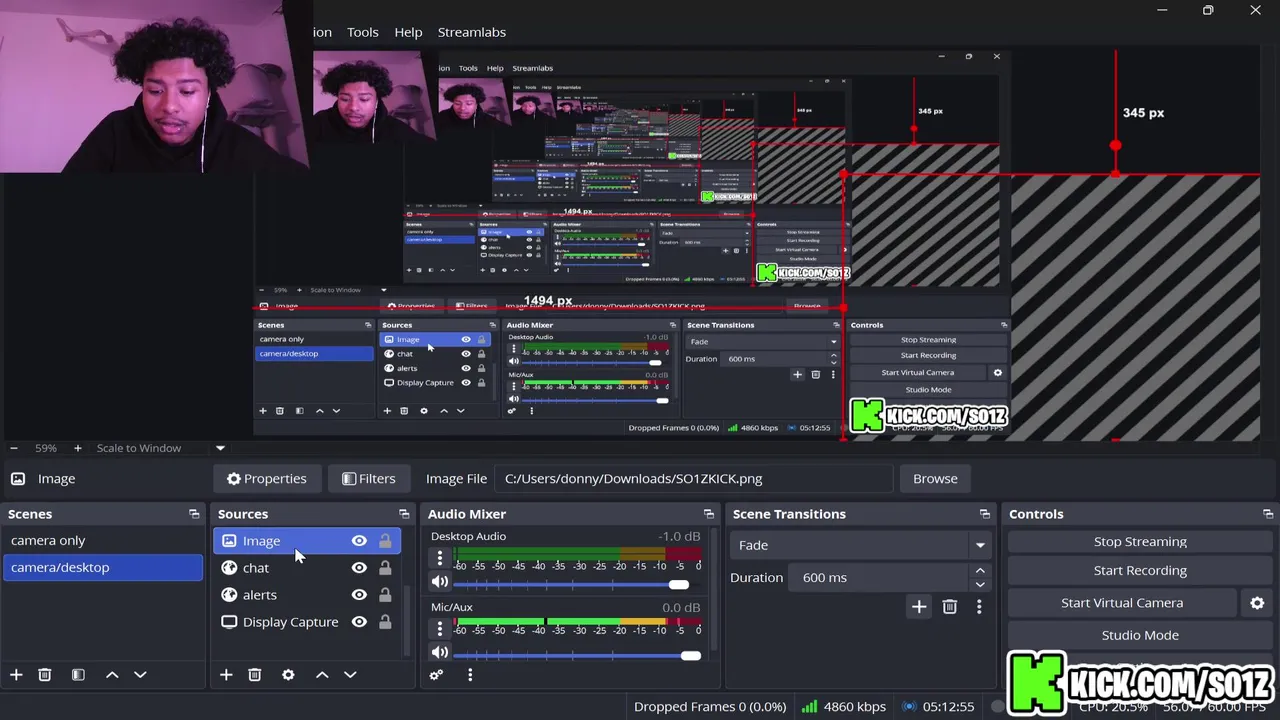Open source properties gear in Sources panel

[x=288, y=675]
